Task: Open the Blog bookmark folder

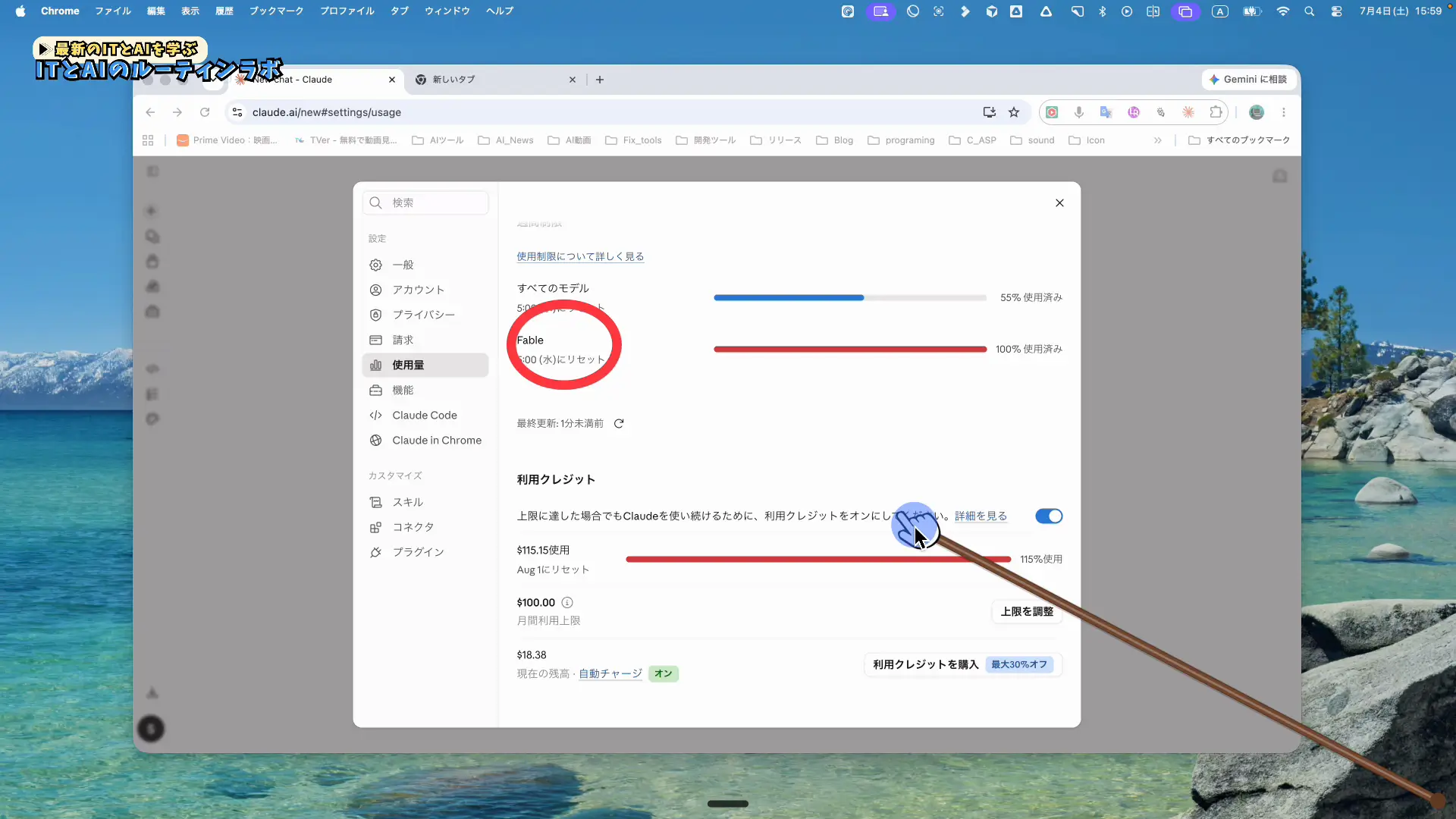Action: pos(834,140)
